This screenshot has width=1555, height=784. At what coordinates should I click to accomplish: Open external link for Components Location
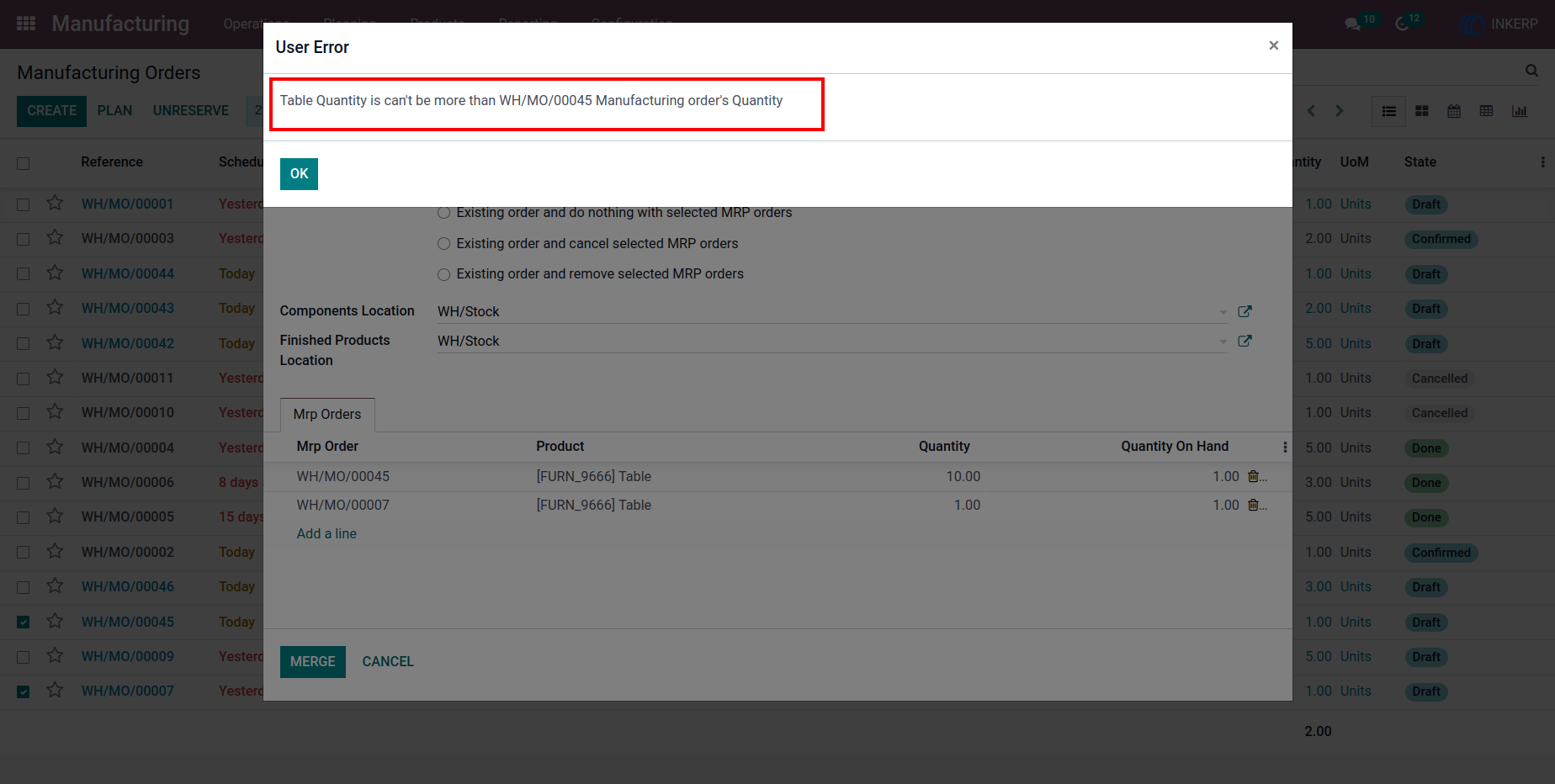pos(1245,311)
